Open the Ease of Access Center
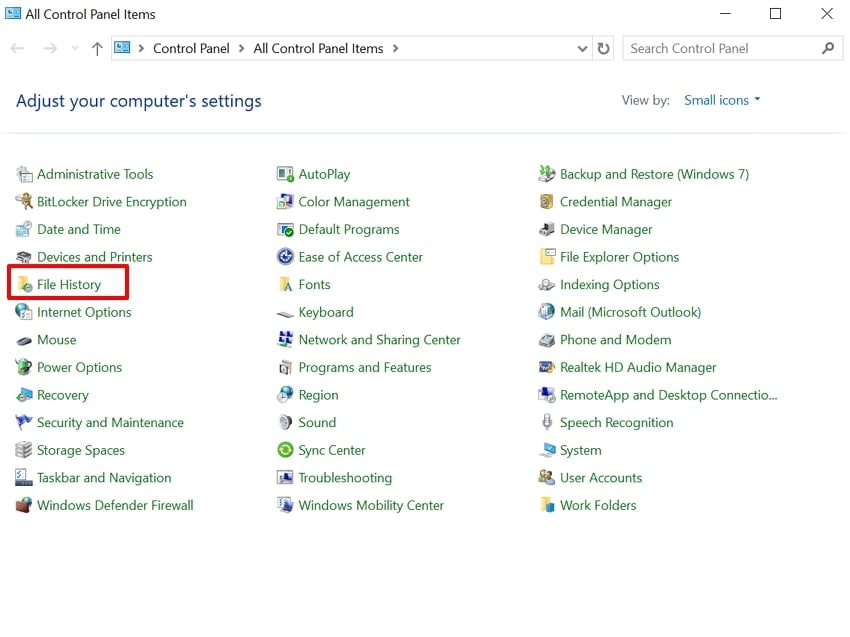Viewport: 850px width, 637px height. (358, 256)
